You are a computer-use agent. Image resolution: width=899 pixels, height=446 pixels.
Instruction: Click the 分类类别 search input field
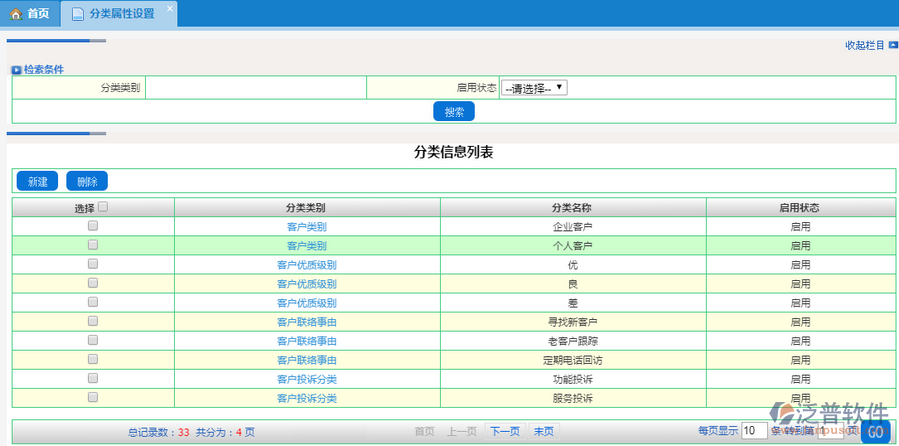255,88
